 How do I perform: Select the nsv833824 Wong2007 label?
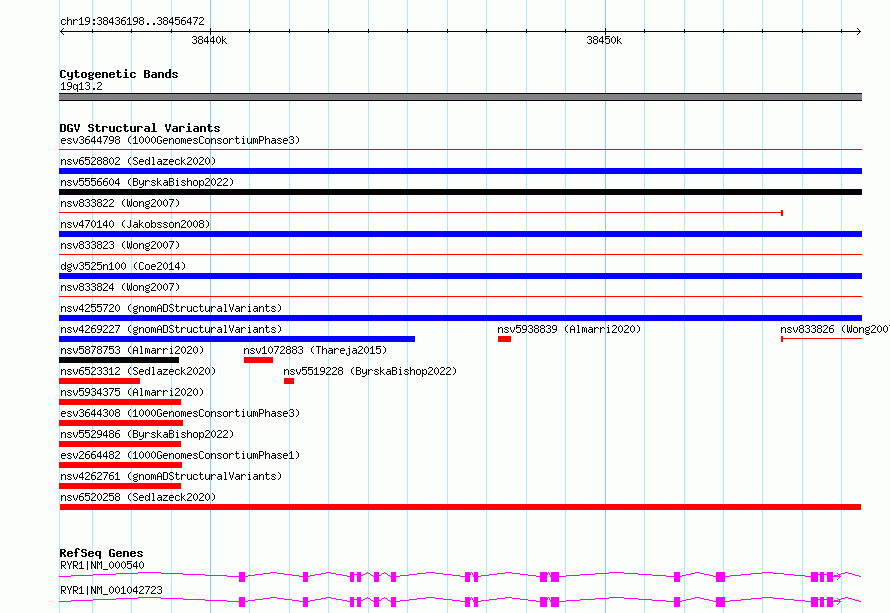(x=120, y=287)
